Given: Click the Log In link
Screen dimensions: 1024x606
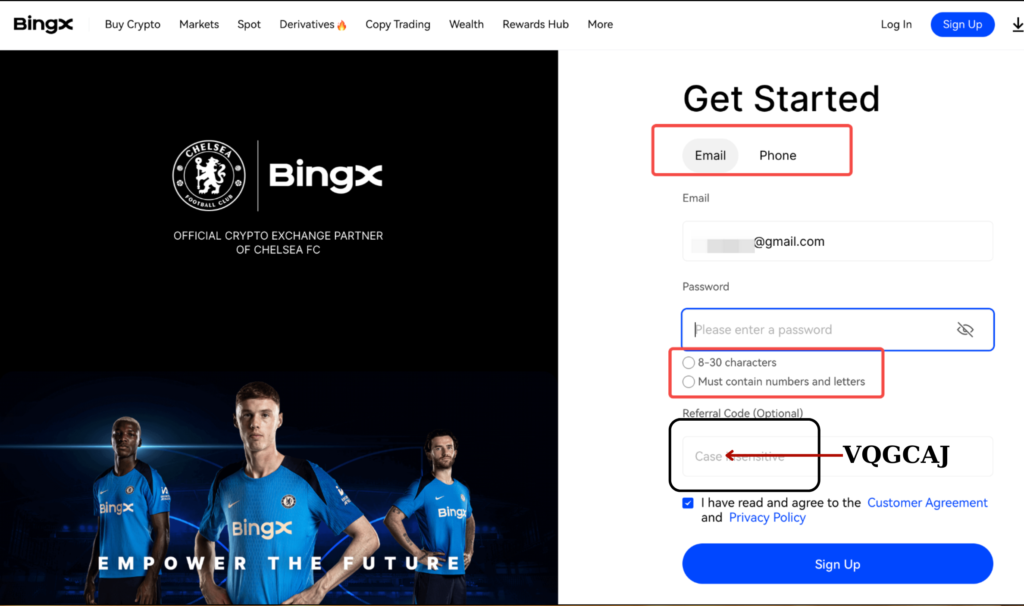Looking at the screenshot, I should [x=896, y=24].
